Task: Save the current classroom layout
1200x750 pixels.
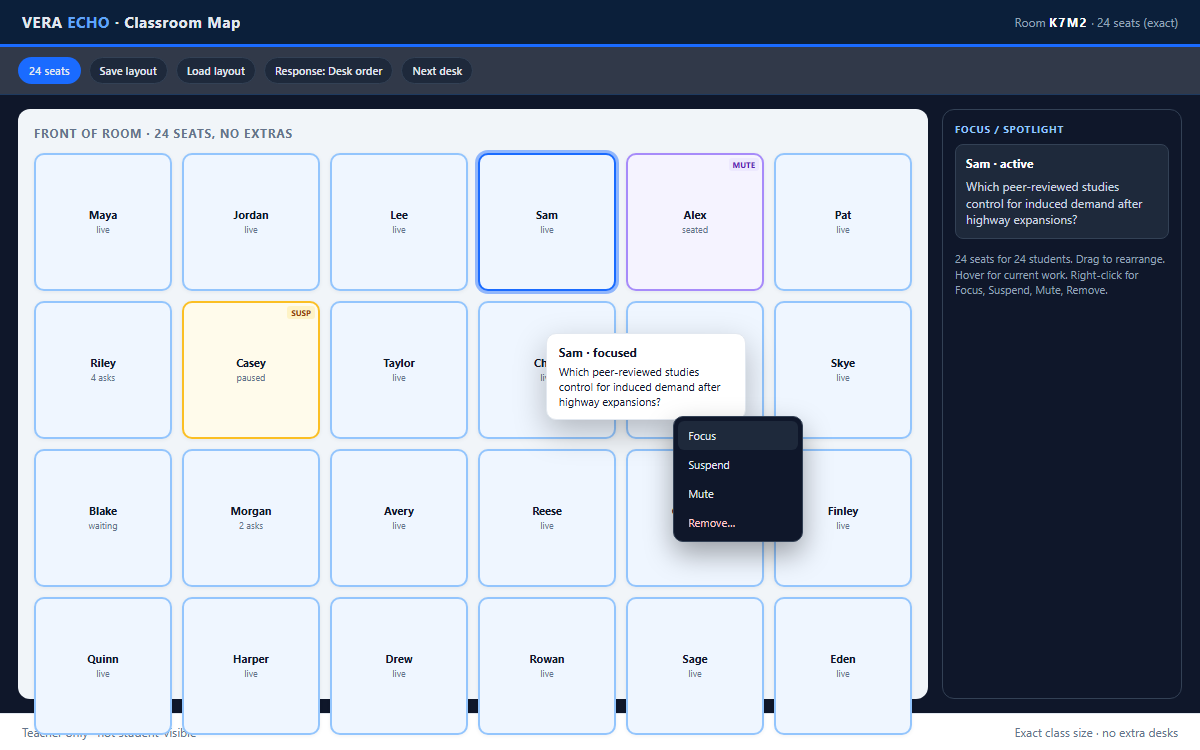Action: click(x=128, y=71)
